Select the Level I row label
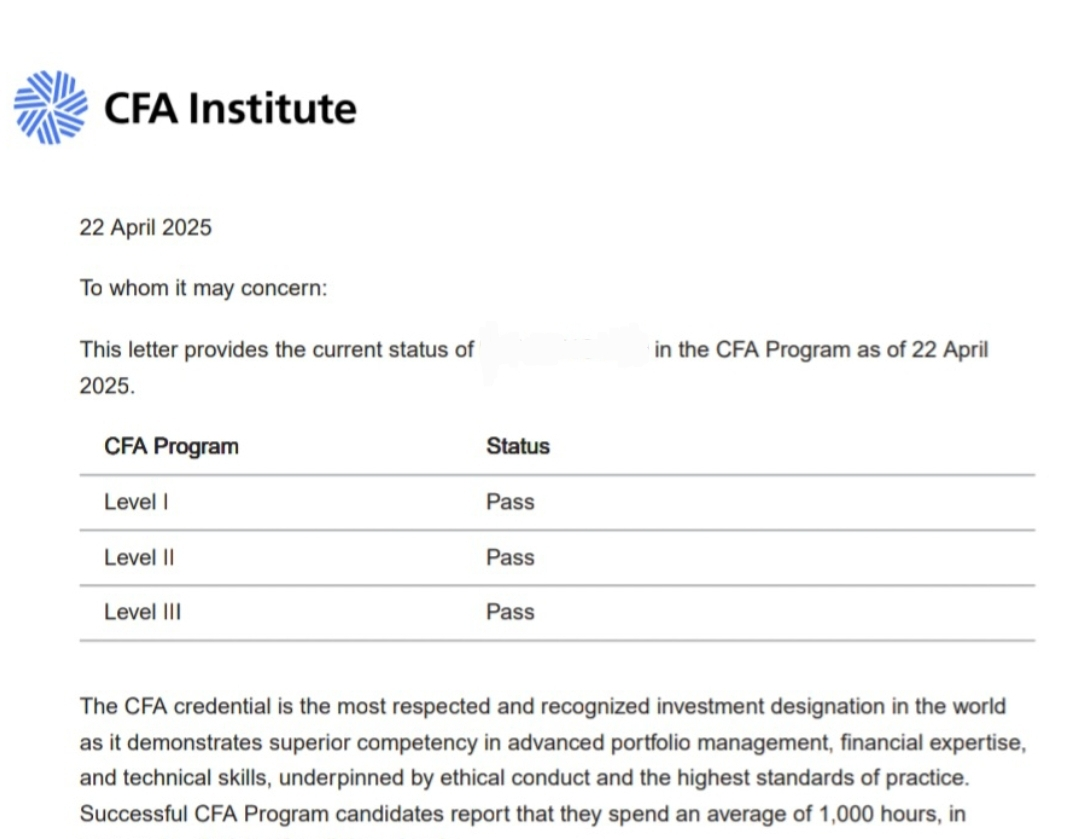 pyautogui.click(x=136, y=502)
